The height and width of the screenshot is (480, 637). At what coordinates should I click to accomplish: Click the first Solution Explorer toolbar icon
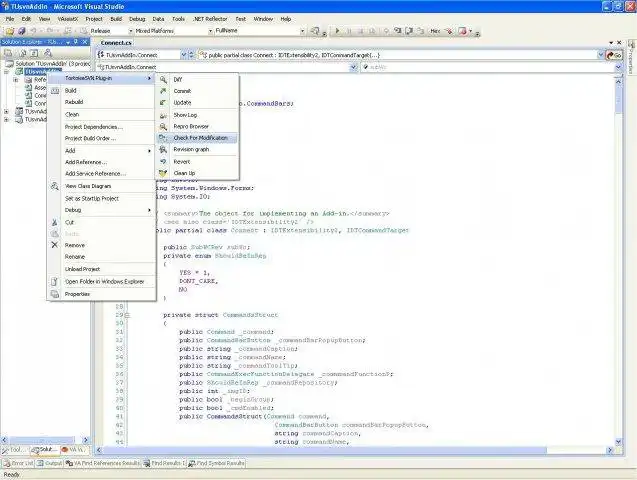pyautogui.click(x=8, y=53)
